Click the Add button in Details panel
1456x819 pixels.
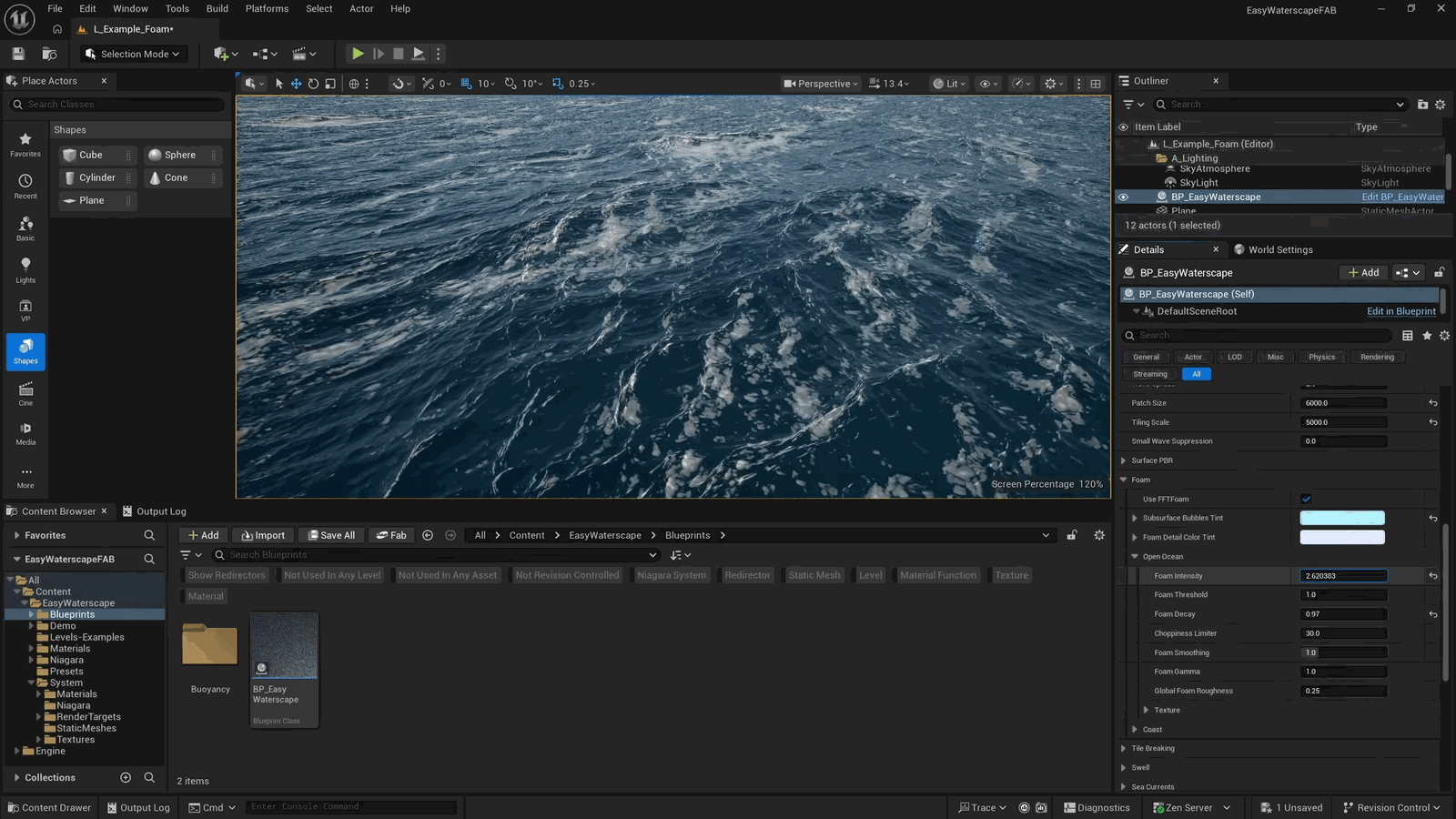(1363, 273)
